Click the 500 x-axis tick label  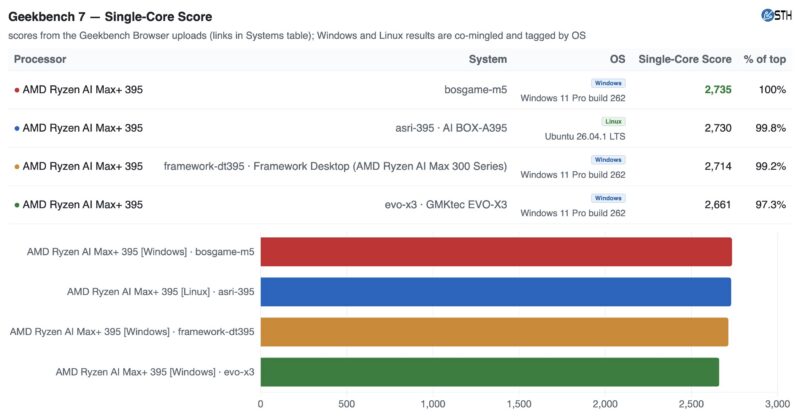346,404
